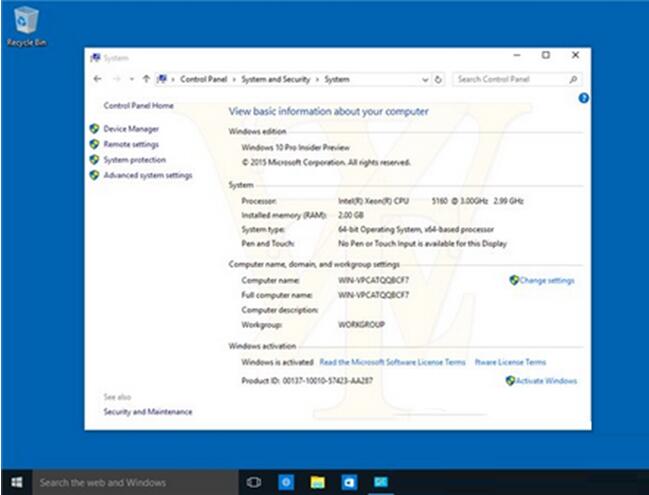Select System and Security breadcrumb
Screen dimensions: 649x495
(276, 79)
